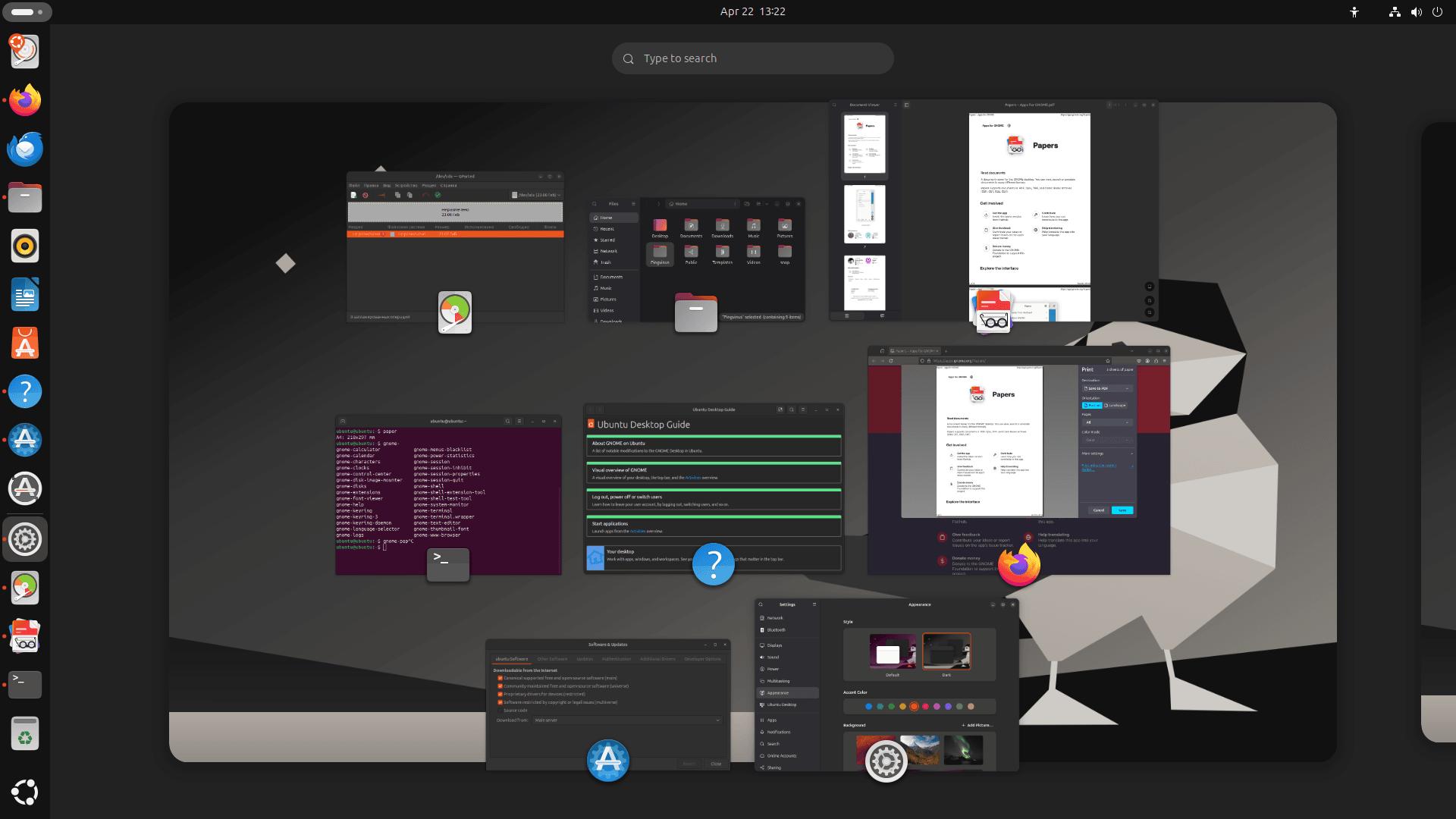Open Pinguinus folder in Files window
This screenshot has height=819, width=1456.
(x=660, y=254)
